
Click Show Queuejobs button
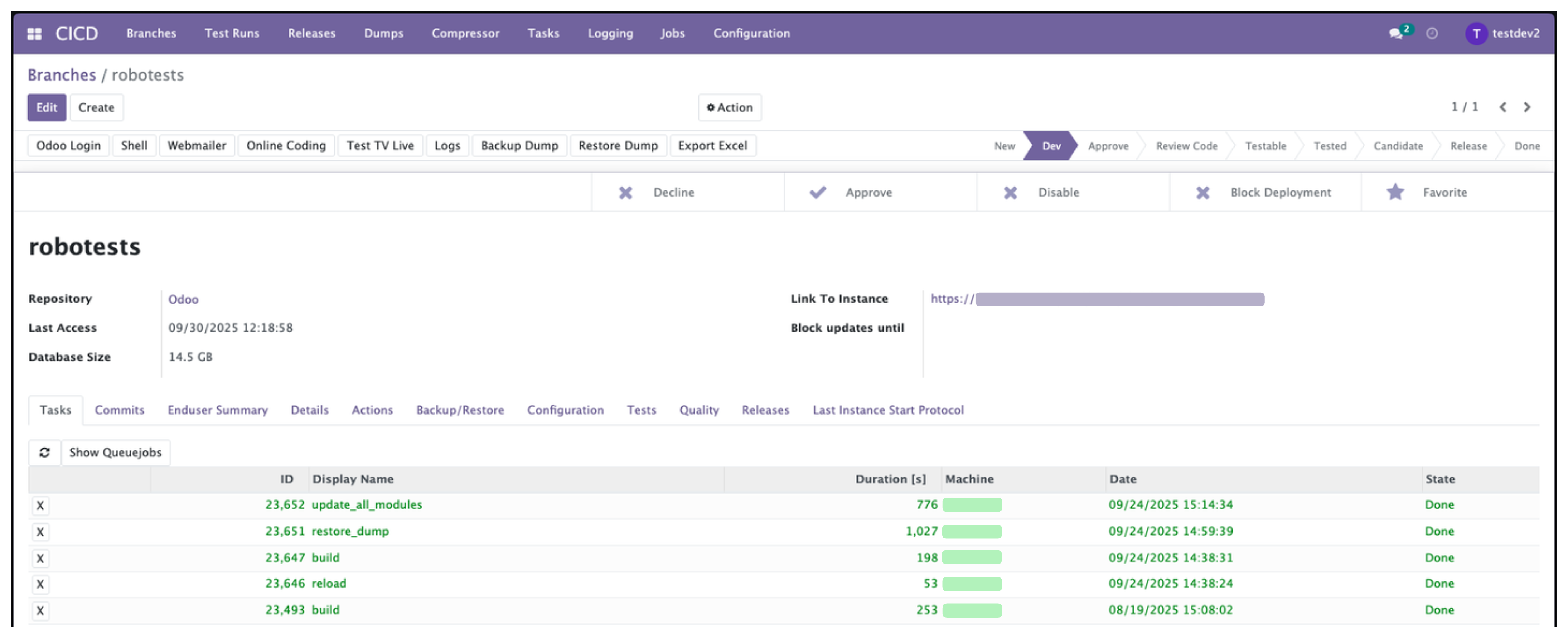coord(116,452)
